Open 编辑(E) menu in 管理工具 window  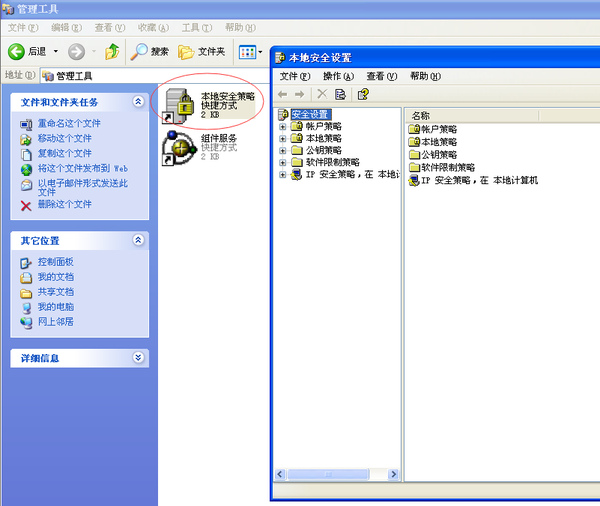coord(67,28)
